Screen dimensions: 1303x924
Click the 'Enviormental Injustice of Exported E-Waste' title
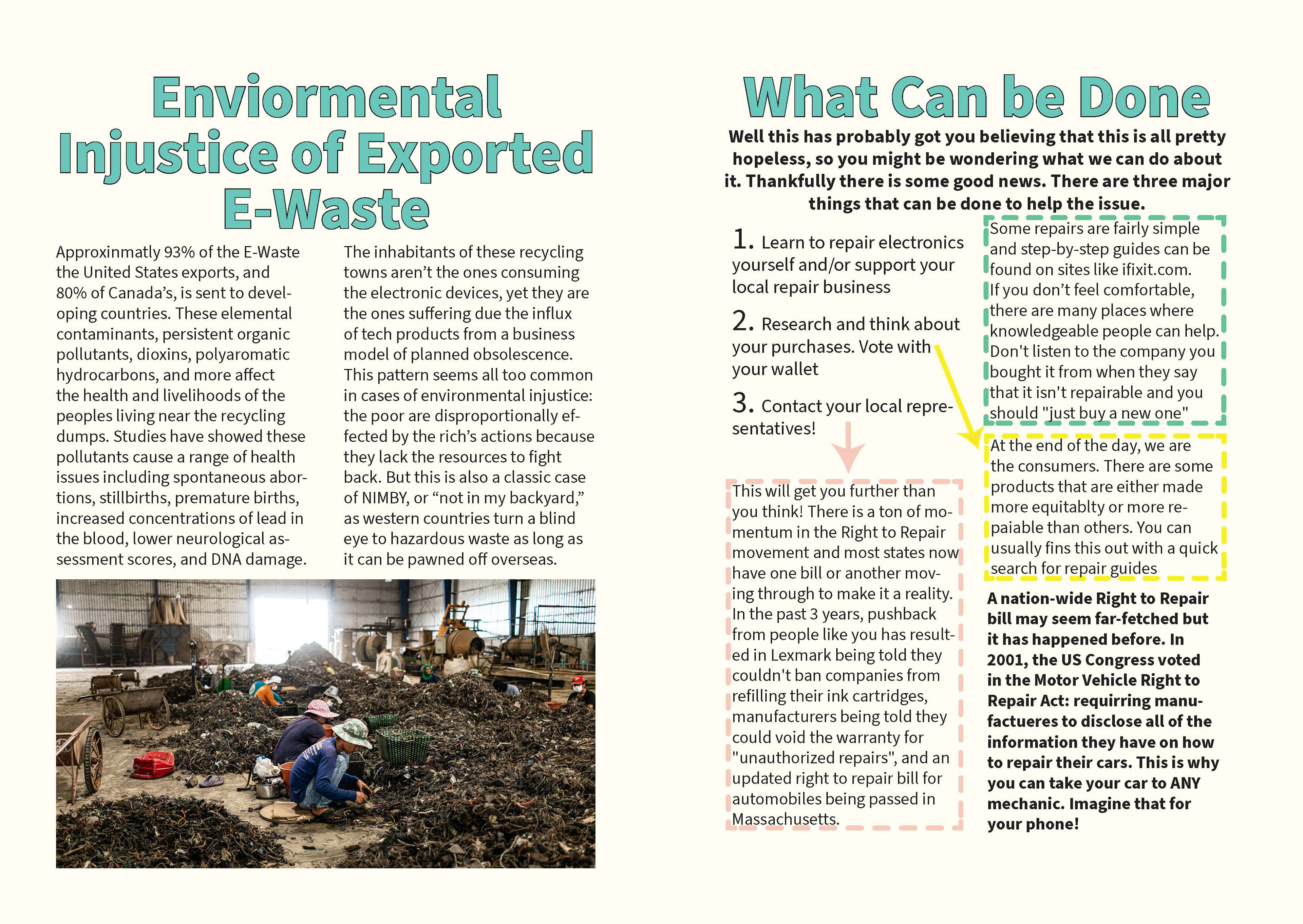(325, 153)
